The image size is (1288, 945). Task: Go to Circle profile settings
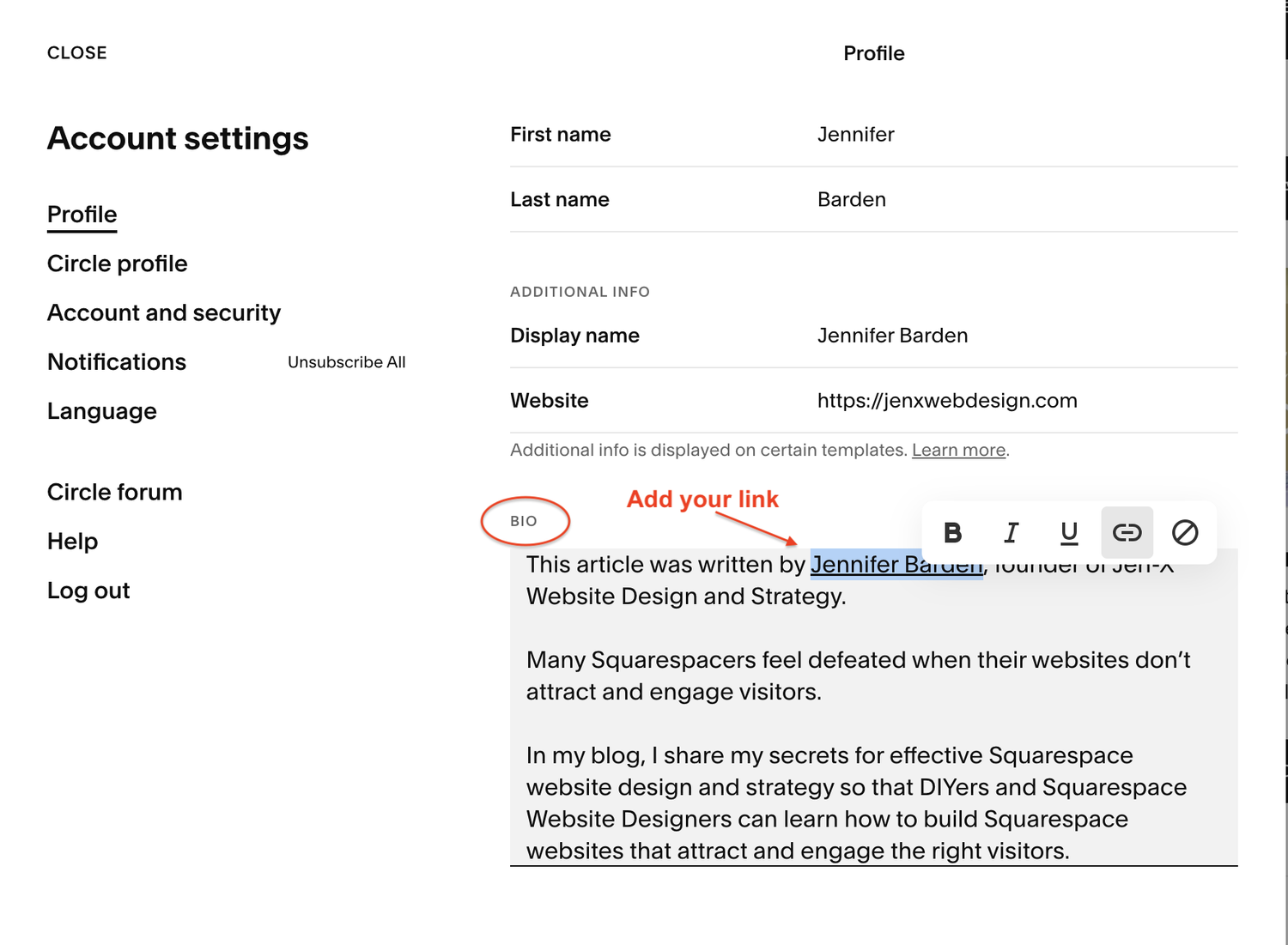coord(118,264)
